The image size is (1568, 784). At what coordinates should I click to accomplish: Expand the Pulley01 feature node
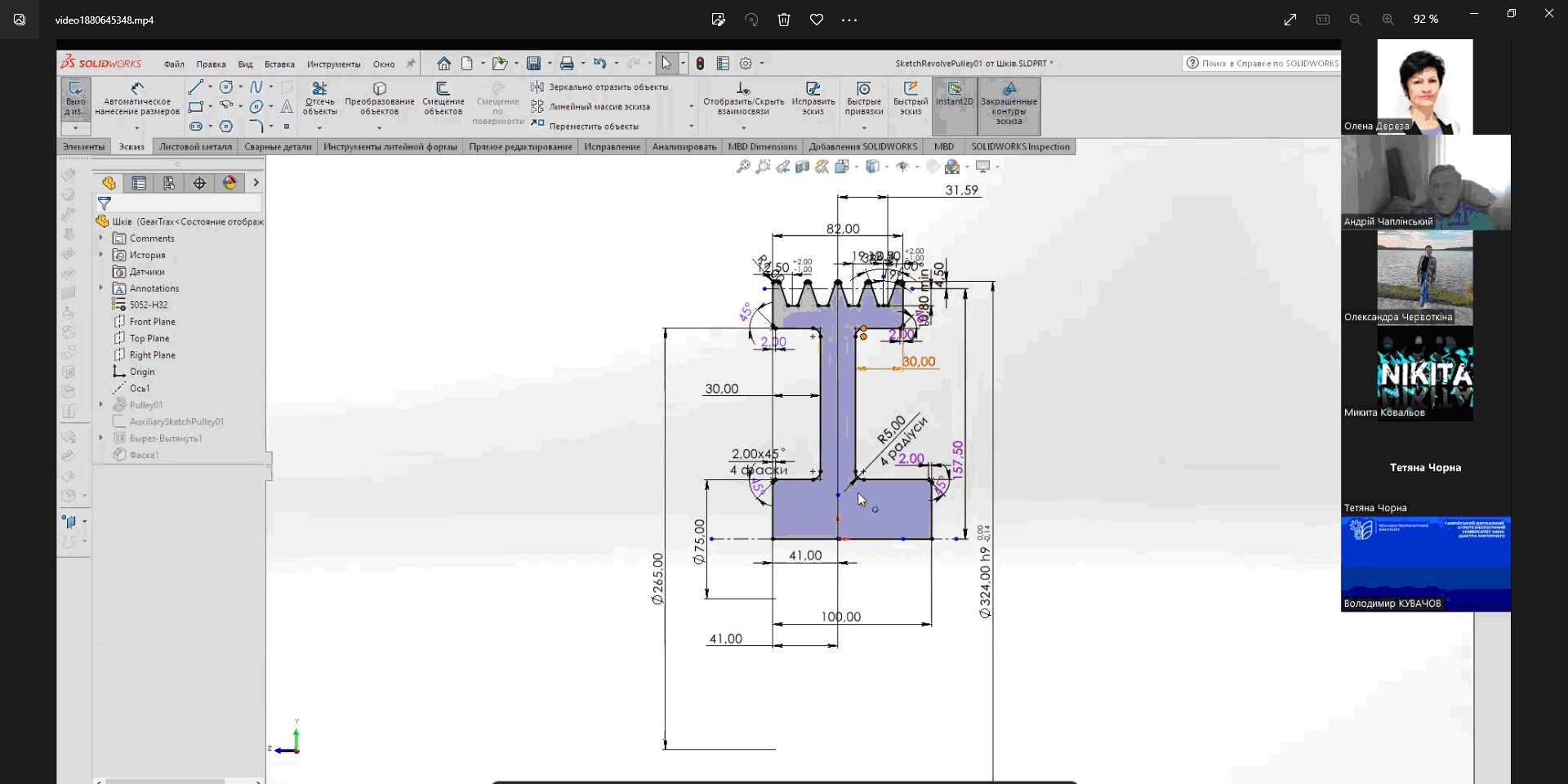point(101,404)
